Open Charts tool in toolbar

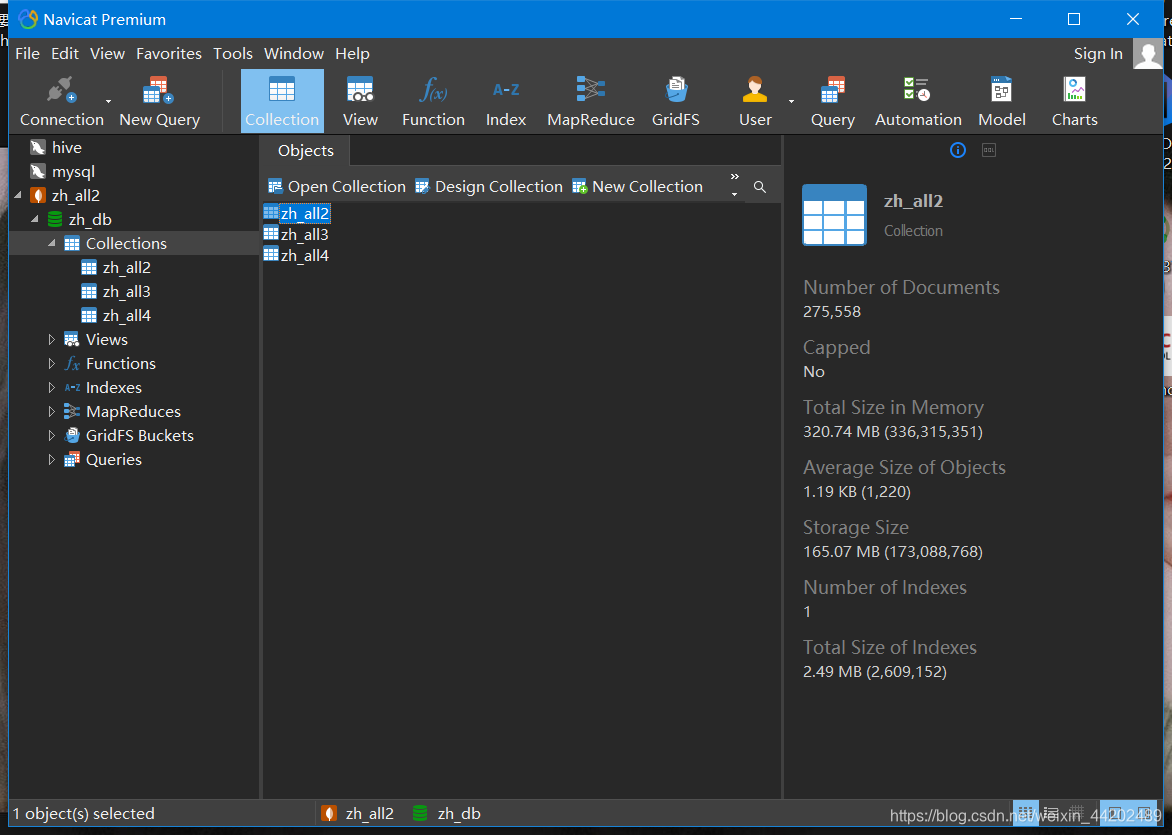[1075, 102]
